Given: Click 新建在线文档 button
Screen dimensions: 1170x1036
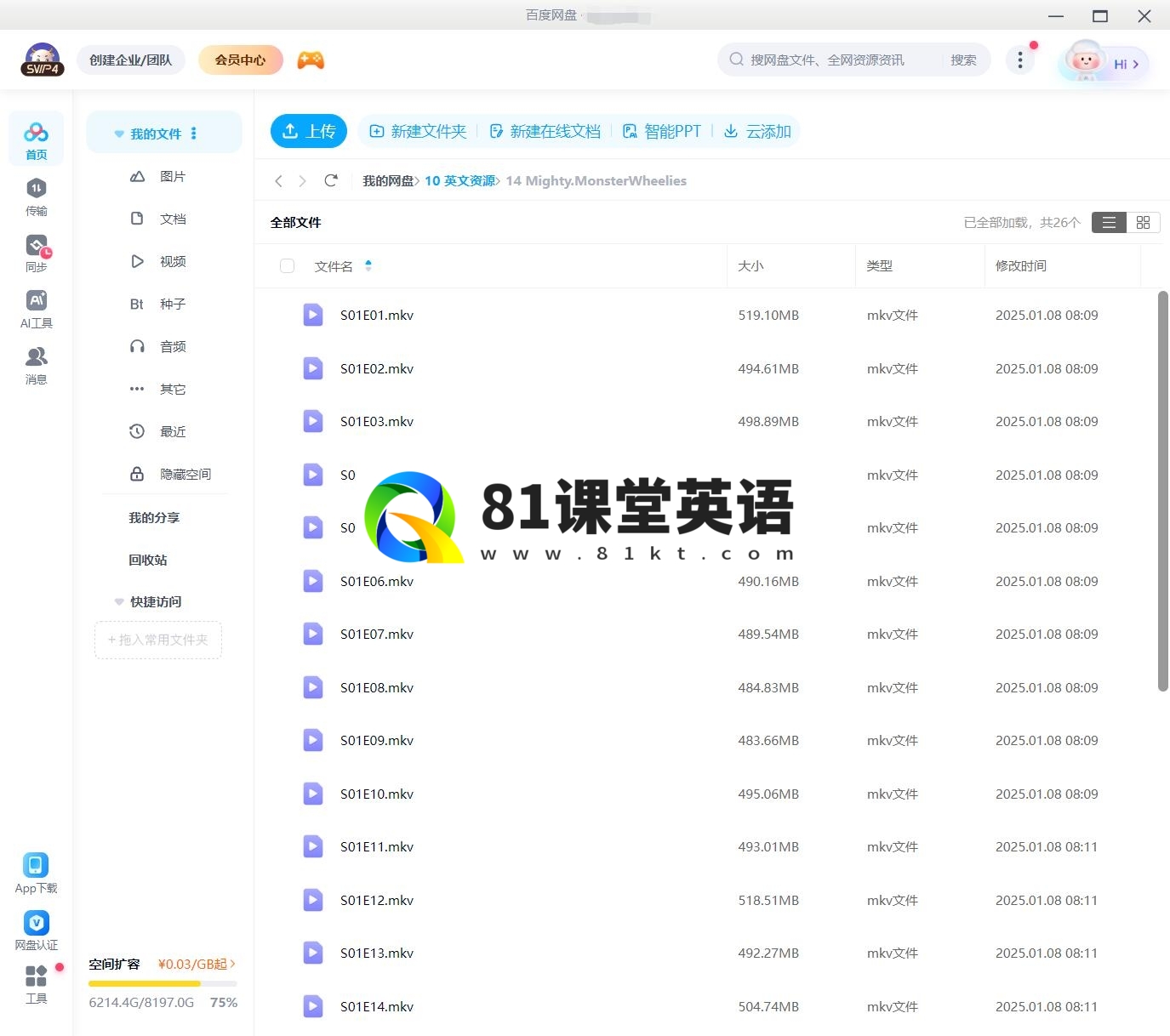Looking at the screenshot, I should point(545,131).
